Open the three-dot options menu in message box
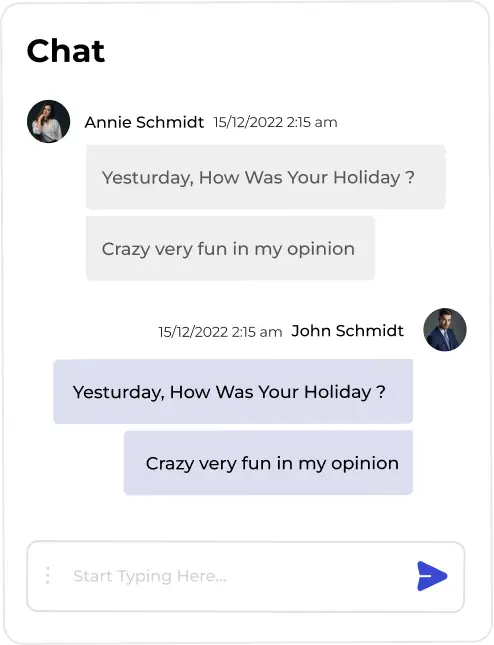This screenshot has height=645, width=494. click(48, 575)
